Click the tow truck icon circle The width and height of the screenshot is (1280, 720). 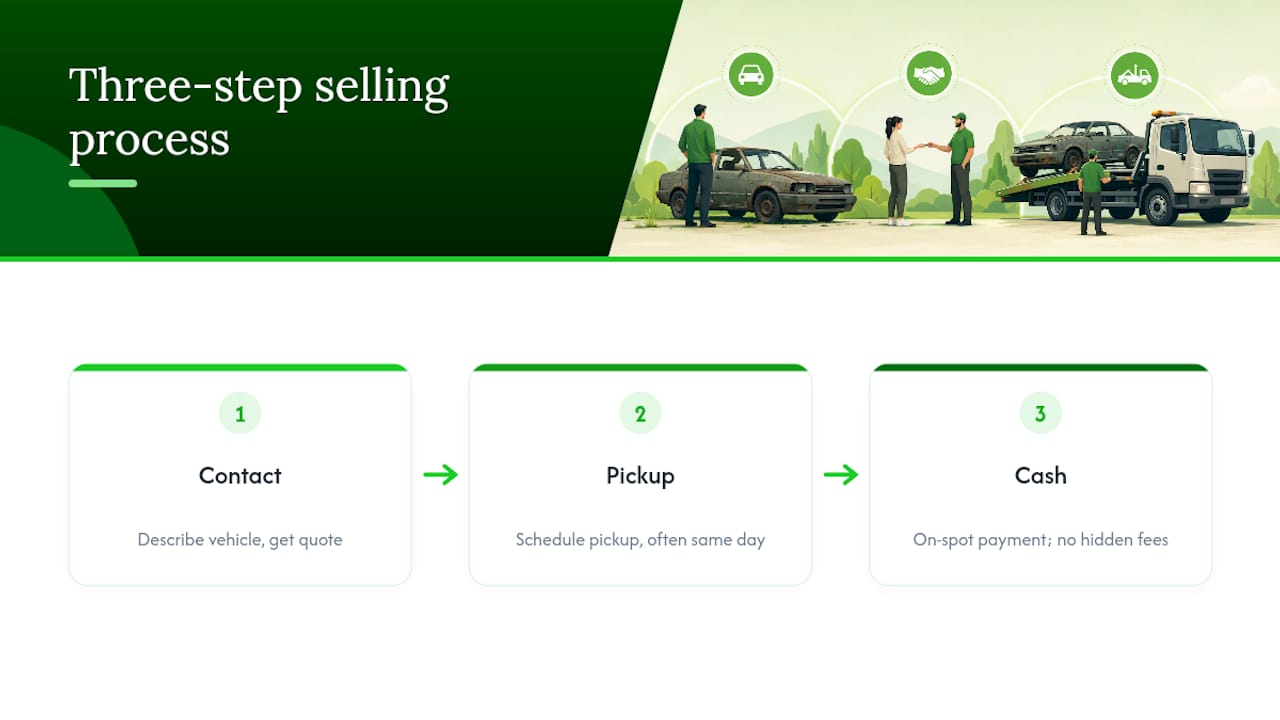pyautogui.click(x=1134, y=74)
